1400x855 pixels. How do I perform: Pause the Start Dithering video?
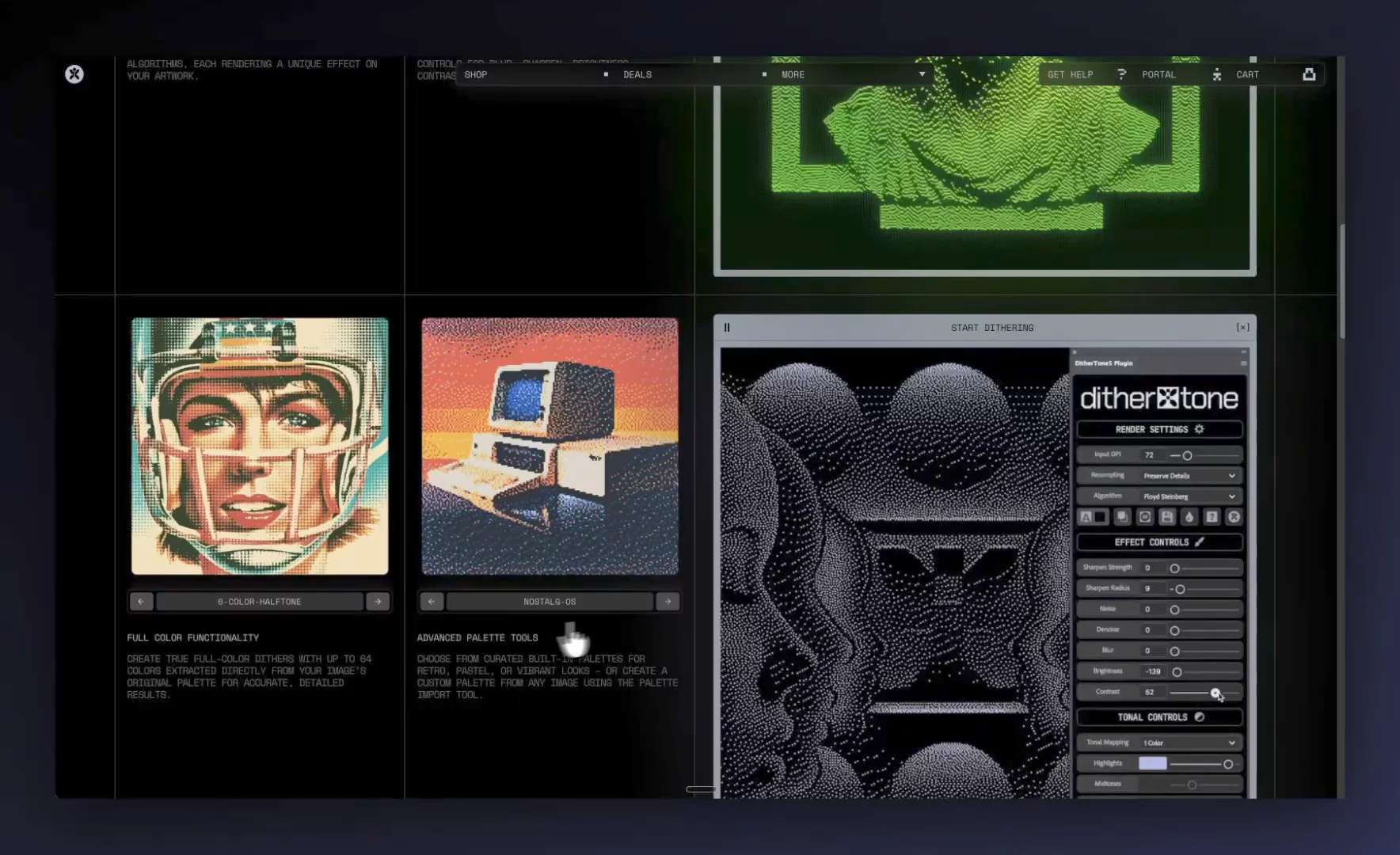pos(727,328)
